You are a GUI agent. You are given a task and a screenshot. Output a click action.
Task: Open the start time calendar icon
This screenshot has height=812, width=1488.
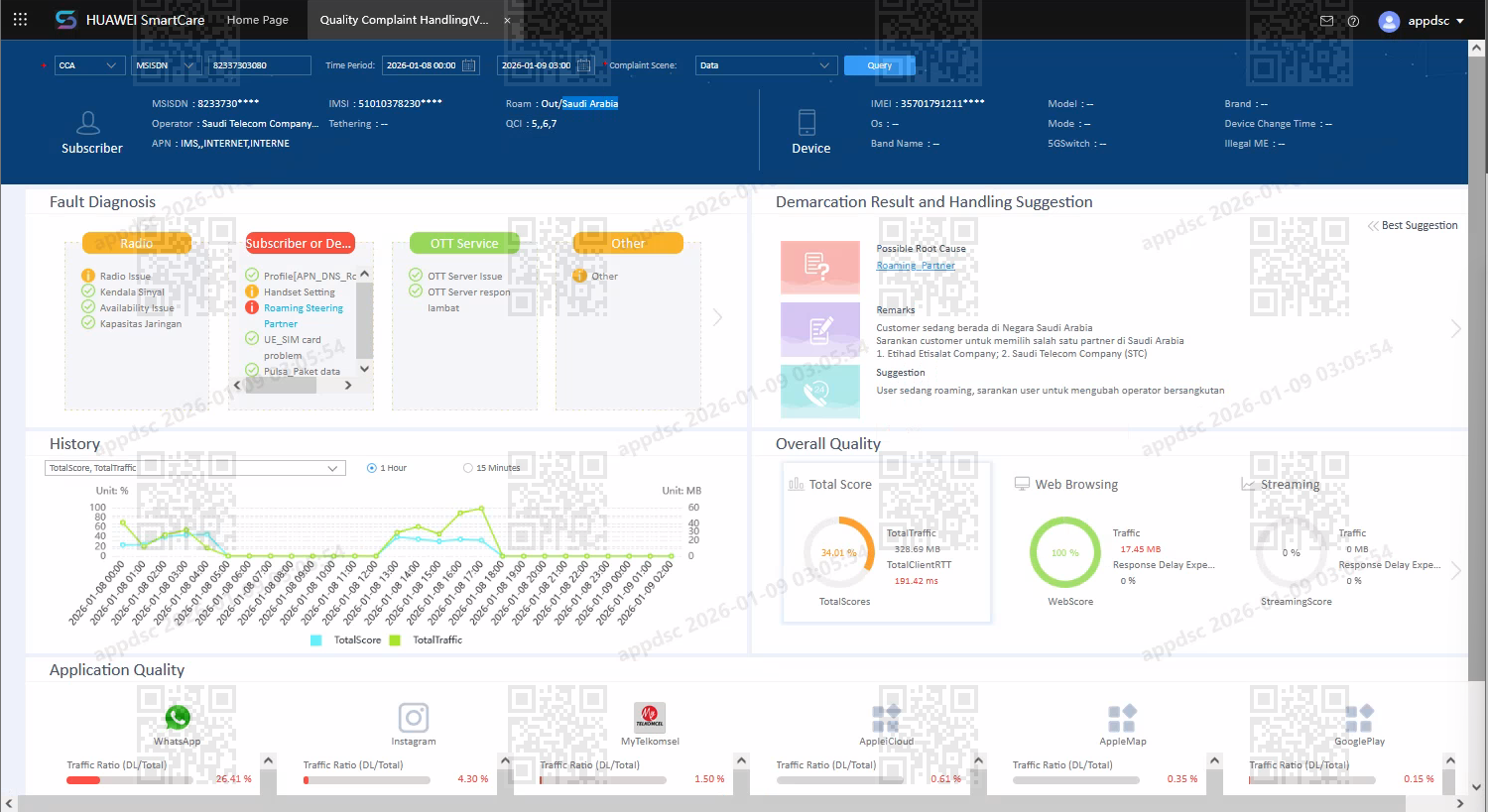(x=469, y=65)
